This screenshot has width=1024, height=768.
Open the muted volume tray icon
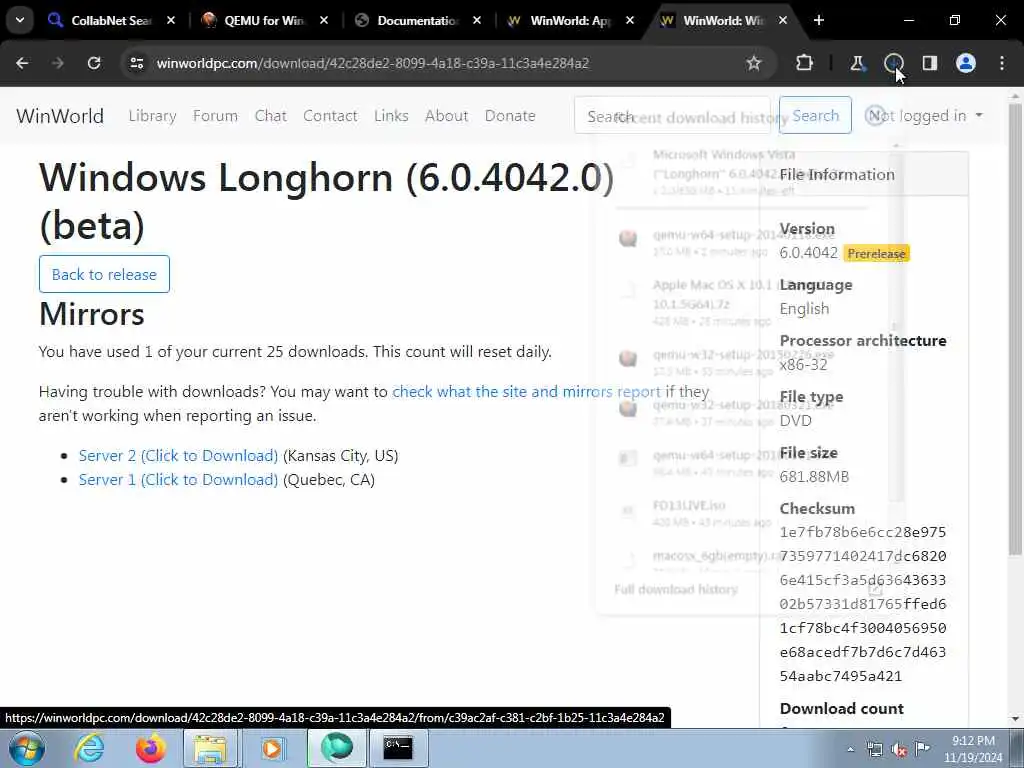coord(899,749)
